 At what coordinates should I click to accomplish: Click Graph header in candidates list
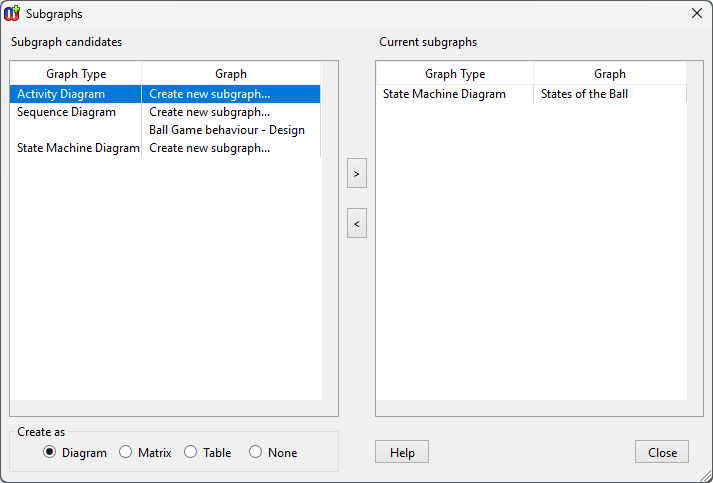pos(231,74)
